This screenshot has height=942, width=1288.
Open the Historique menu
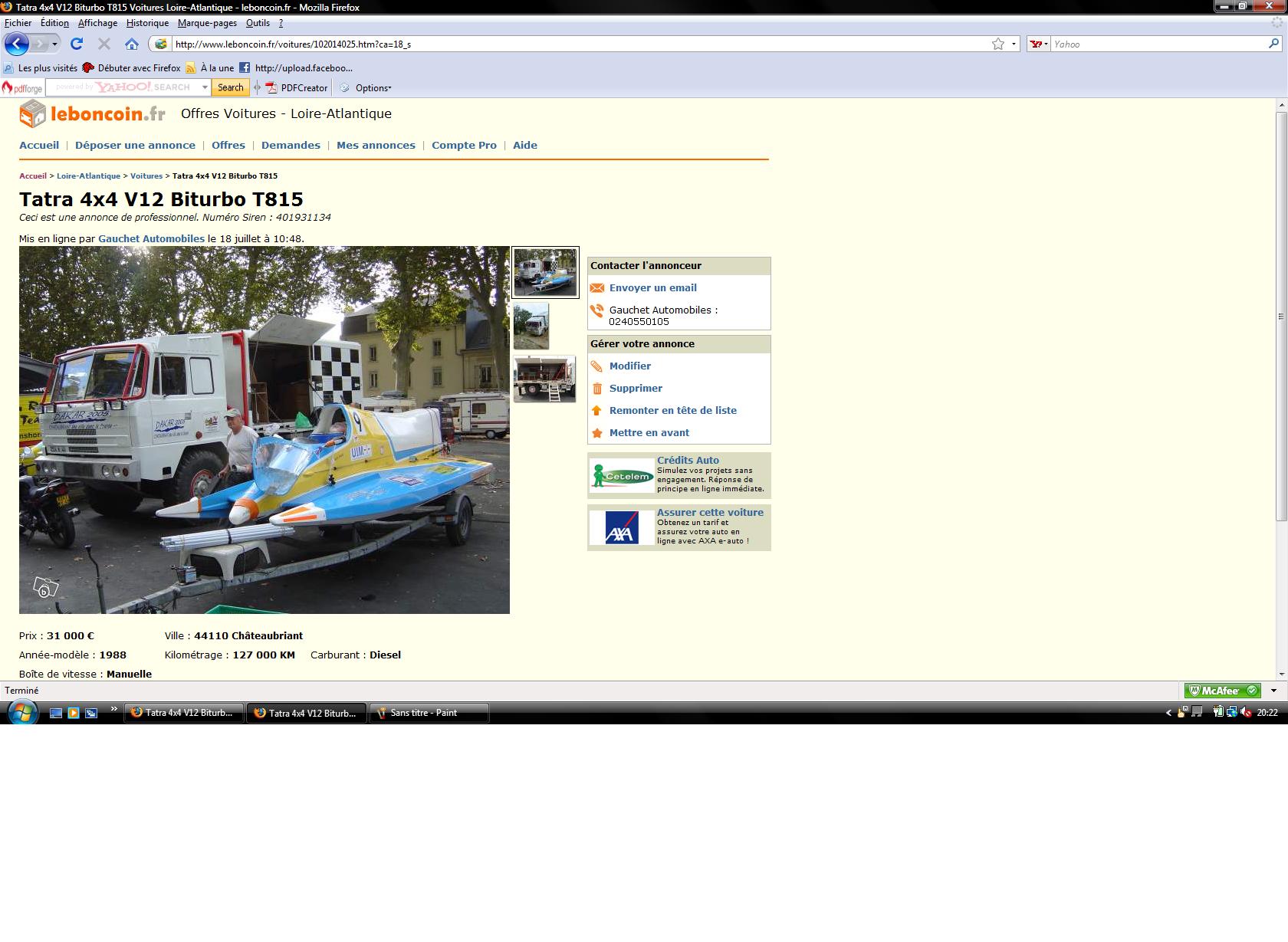[x=147, y=23]
